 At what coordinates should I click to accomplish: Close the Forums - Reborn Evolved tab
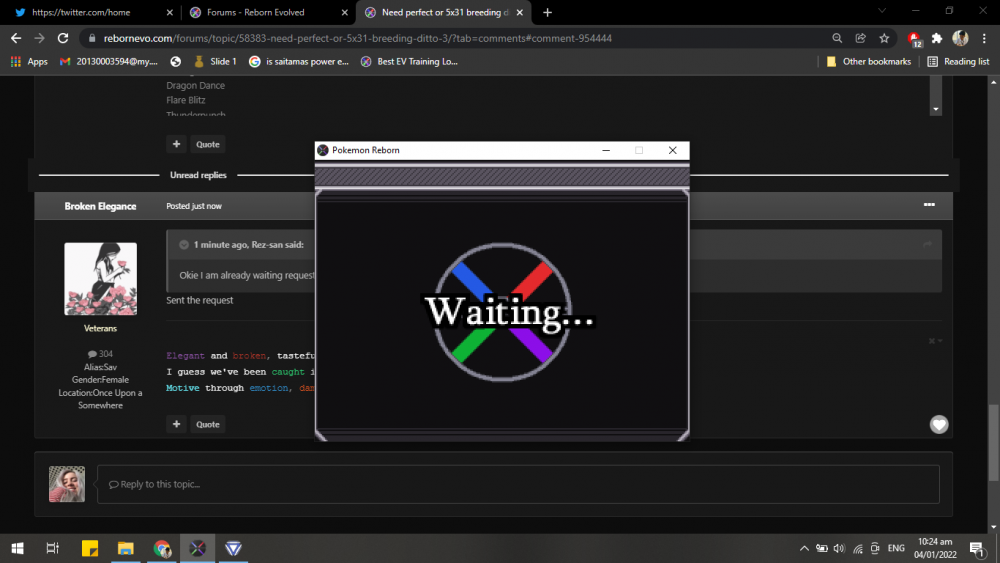(x=344, y=12)
